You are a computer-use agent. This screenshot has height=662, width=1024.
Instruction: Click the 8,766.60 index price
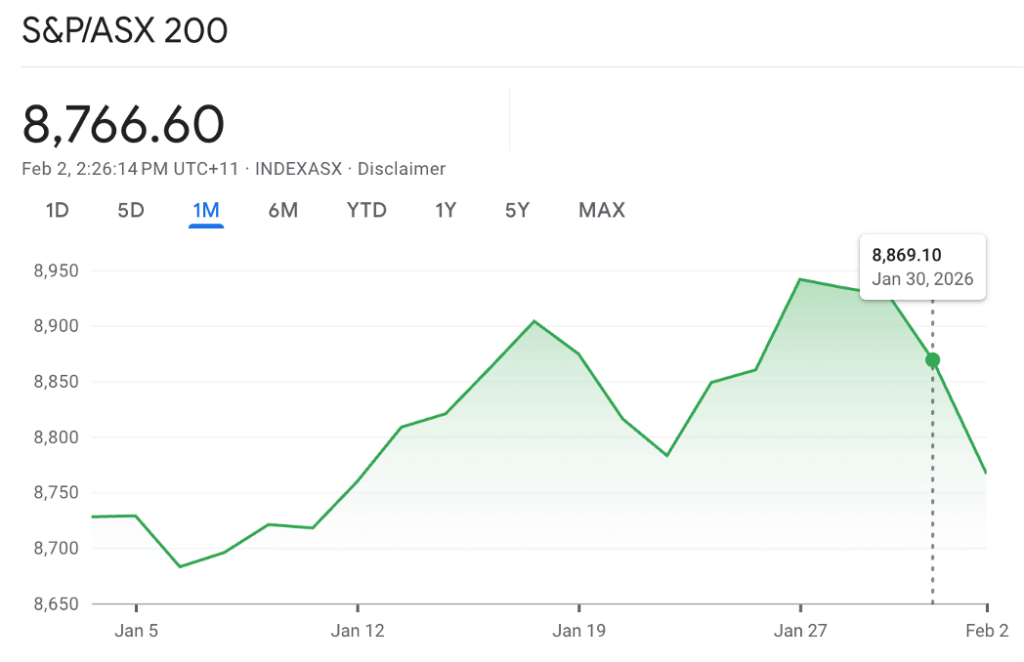123,124
